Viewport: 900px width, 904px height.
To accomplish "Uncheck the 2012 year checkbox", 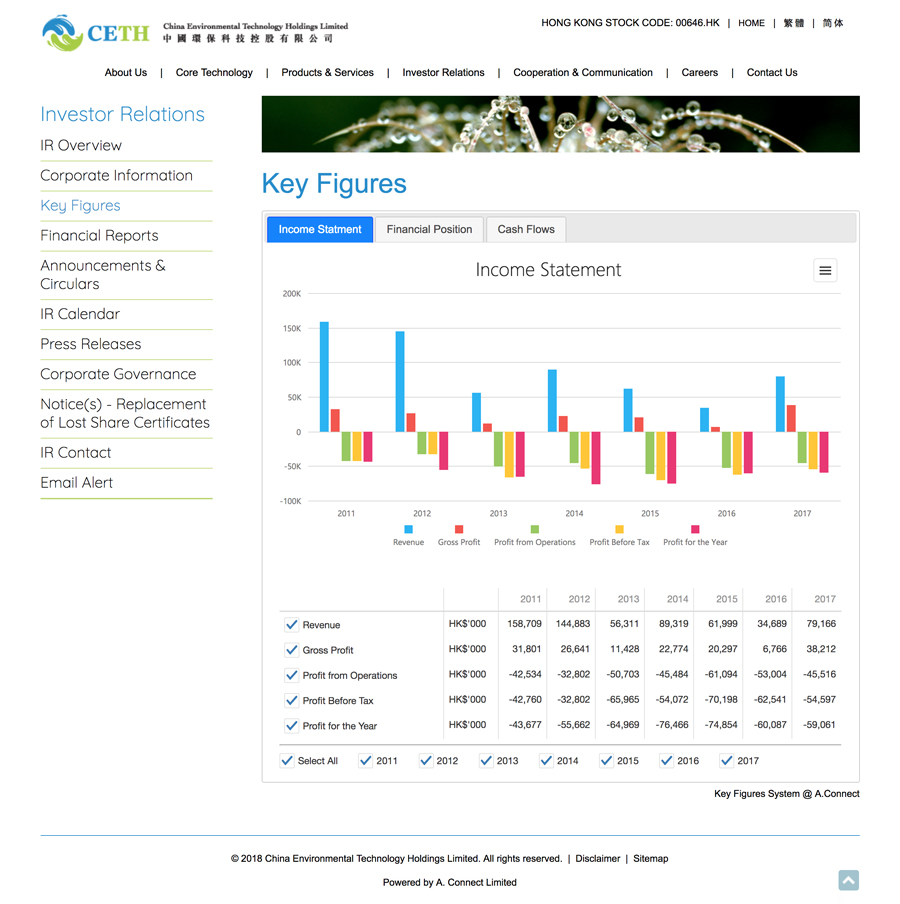I will tap(426, 760).
